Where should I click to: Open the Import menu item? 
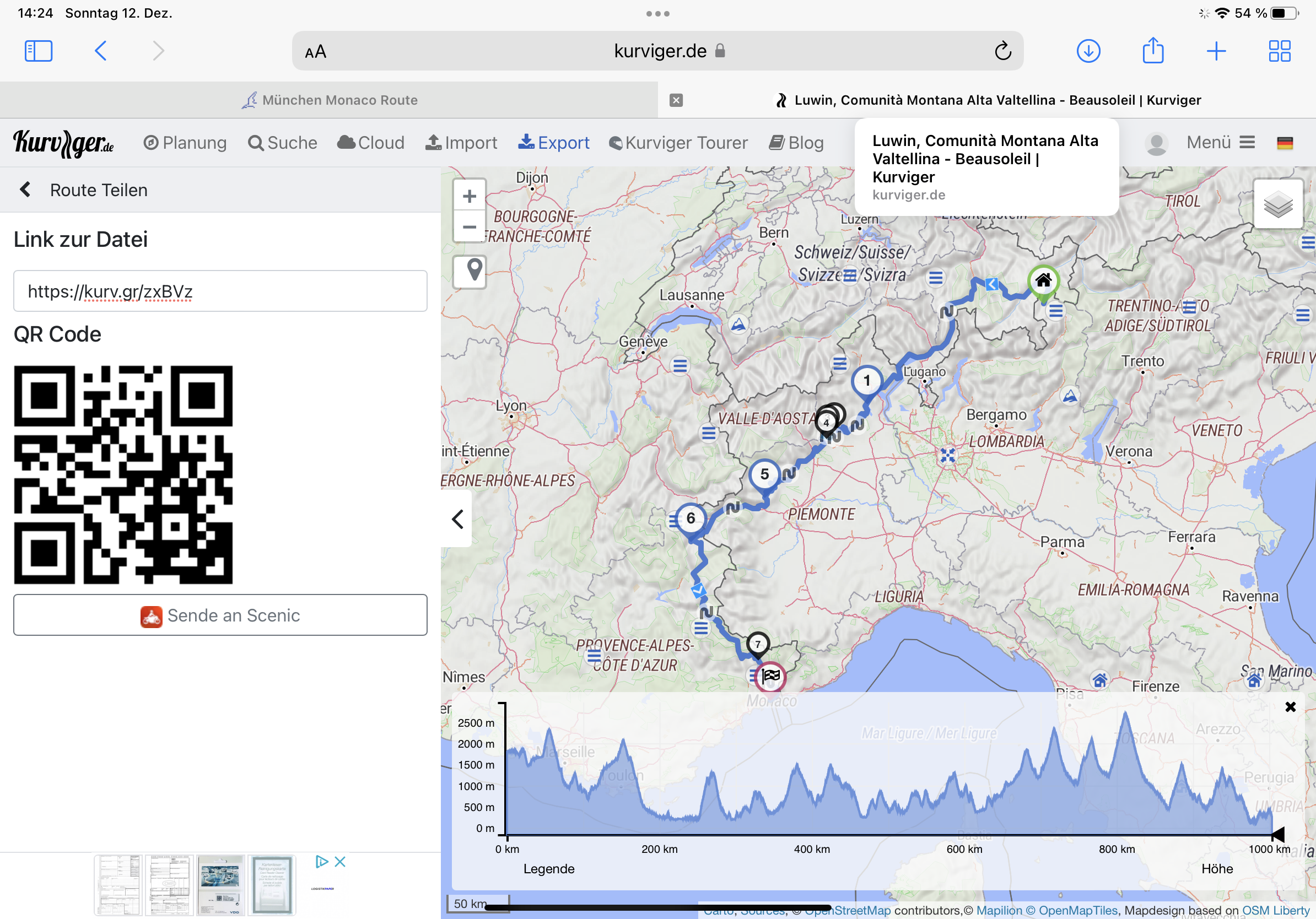[x=461, y=143]
